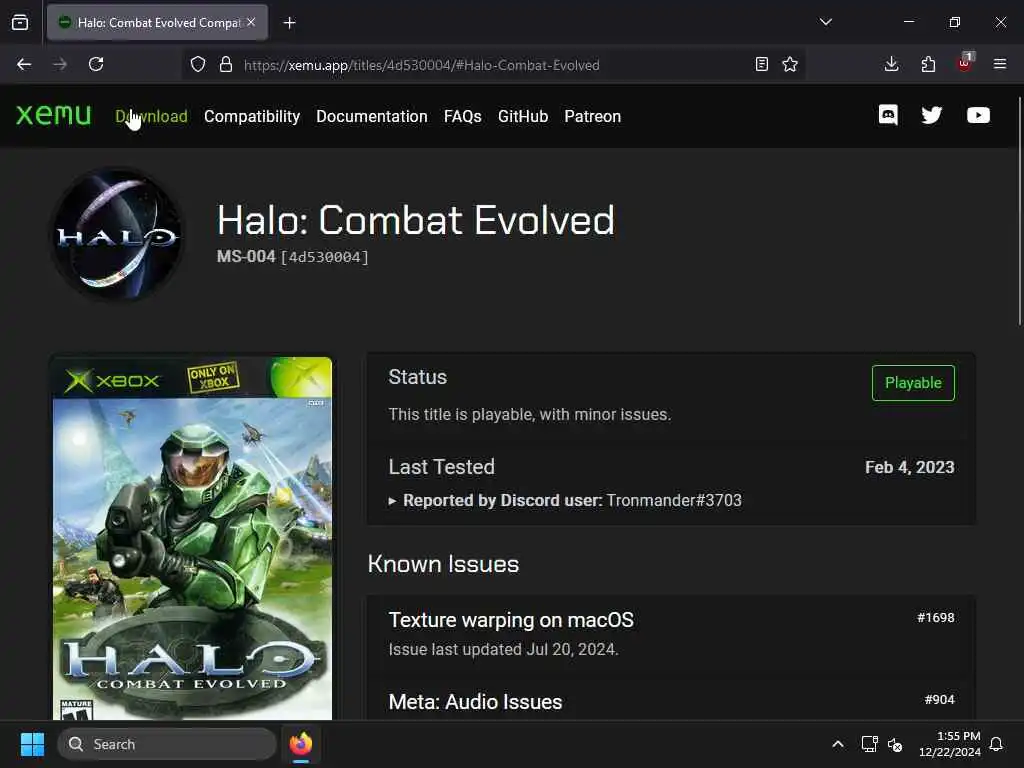Viewport: 1024px width, 768px height.
Task: Open the clock showing 1:55 PM
Action: click(x=950, y=744)
